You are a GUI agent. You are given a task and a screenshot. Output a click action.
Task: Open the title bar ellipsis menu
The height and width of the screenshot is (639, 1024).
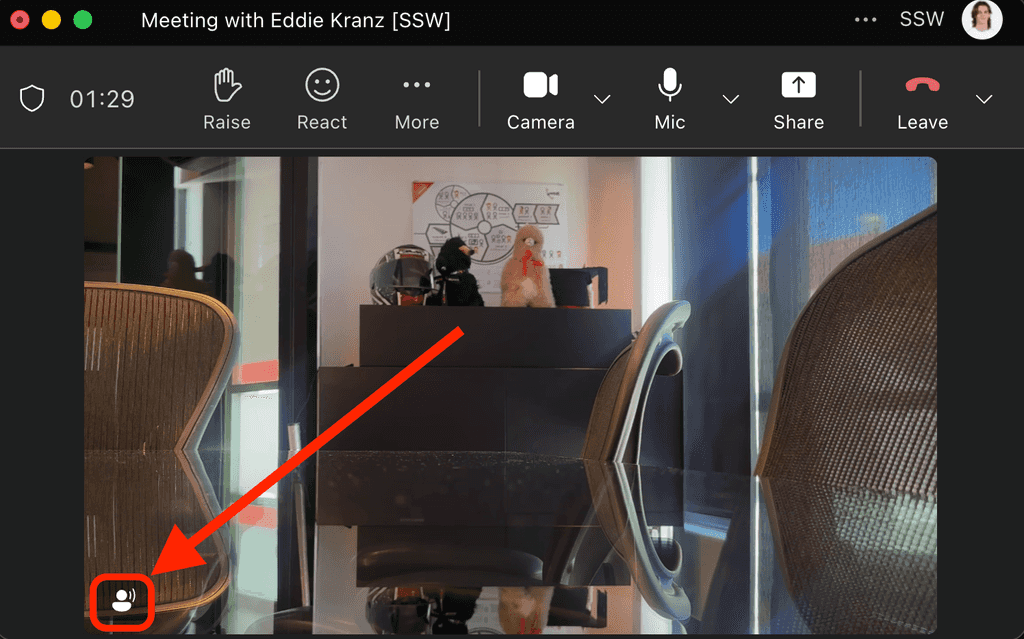pos(866,20)
